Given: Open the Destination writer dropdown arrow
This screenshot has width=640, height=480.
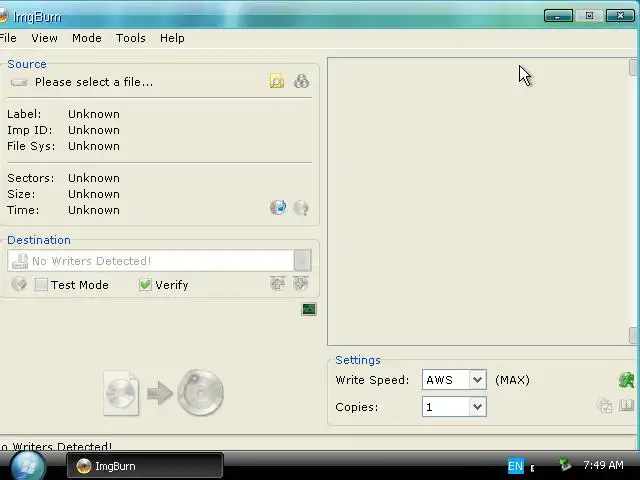Looking at the screenshot, I should (x=302, y=260).
